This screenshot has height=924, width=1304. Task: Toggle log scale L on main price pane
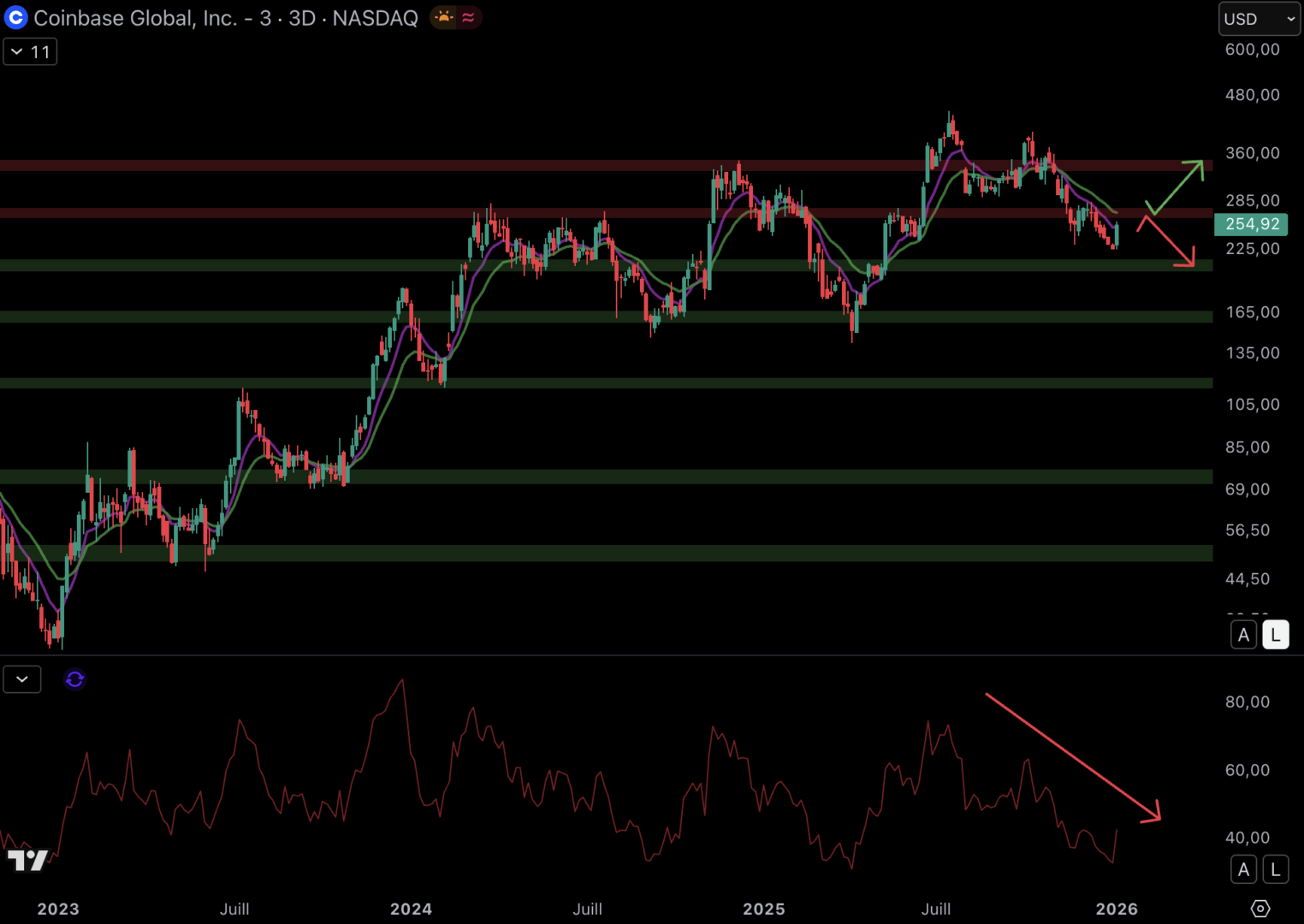coord(1275,635)
